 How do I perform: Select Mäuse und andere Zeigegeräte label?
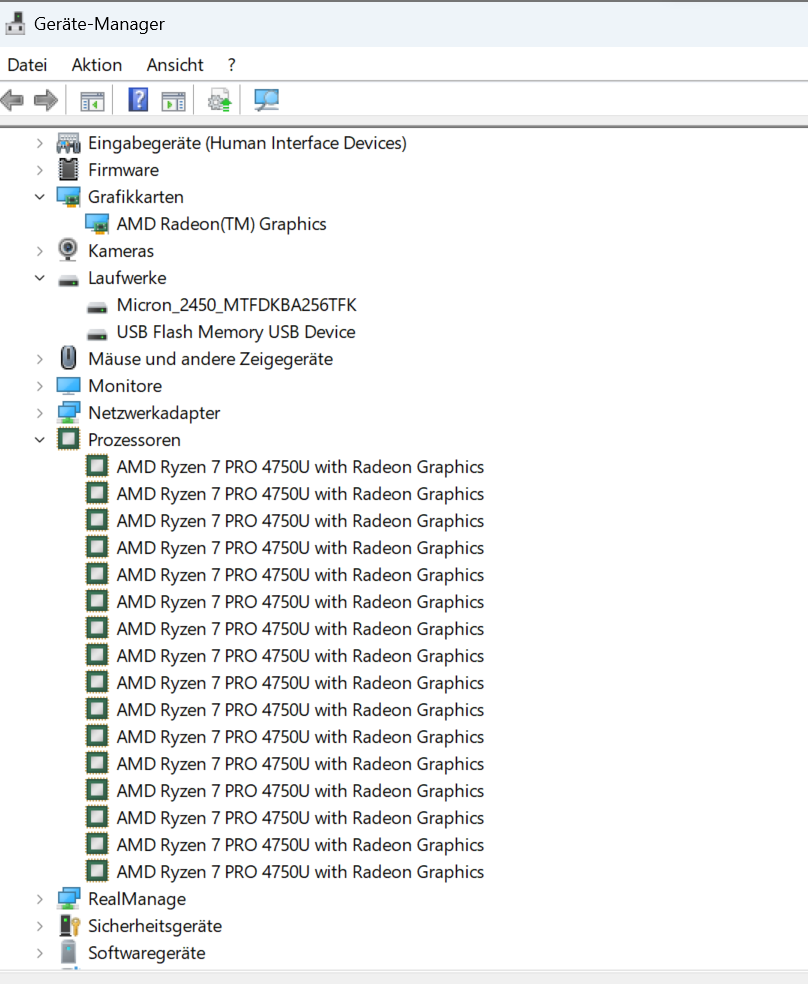(x=211, y=359)
